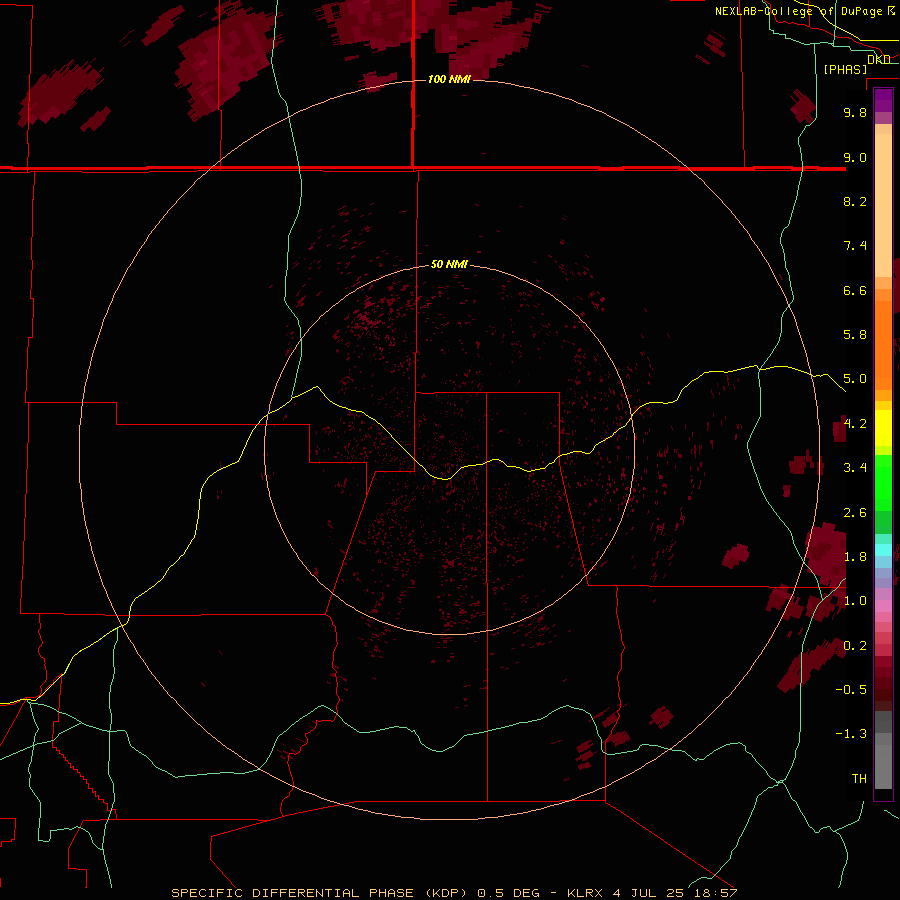This screenshot has height=900, width=900.
Task: Click the -1.3 scale value
Action: (851, 734)
